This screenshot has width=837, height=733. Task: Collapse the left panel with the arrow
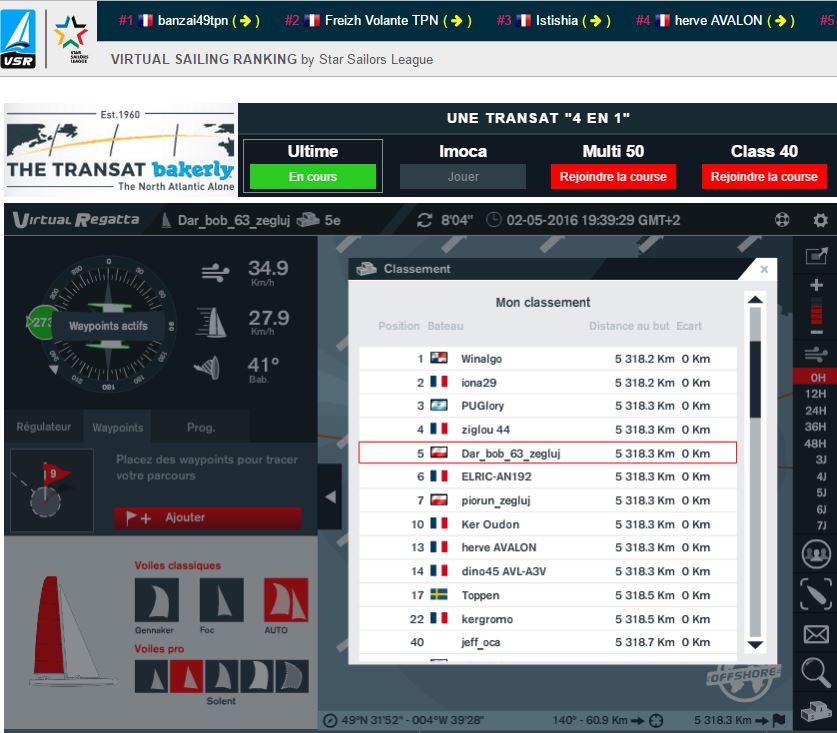click(330, 497)
